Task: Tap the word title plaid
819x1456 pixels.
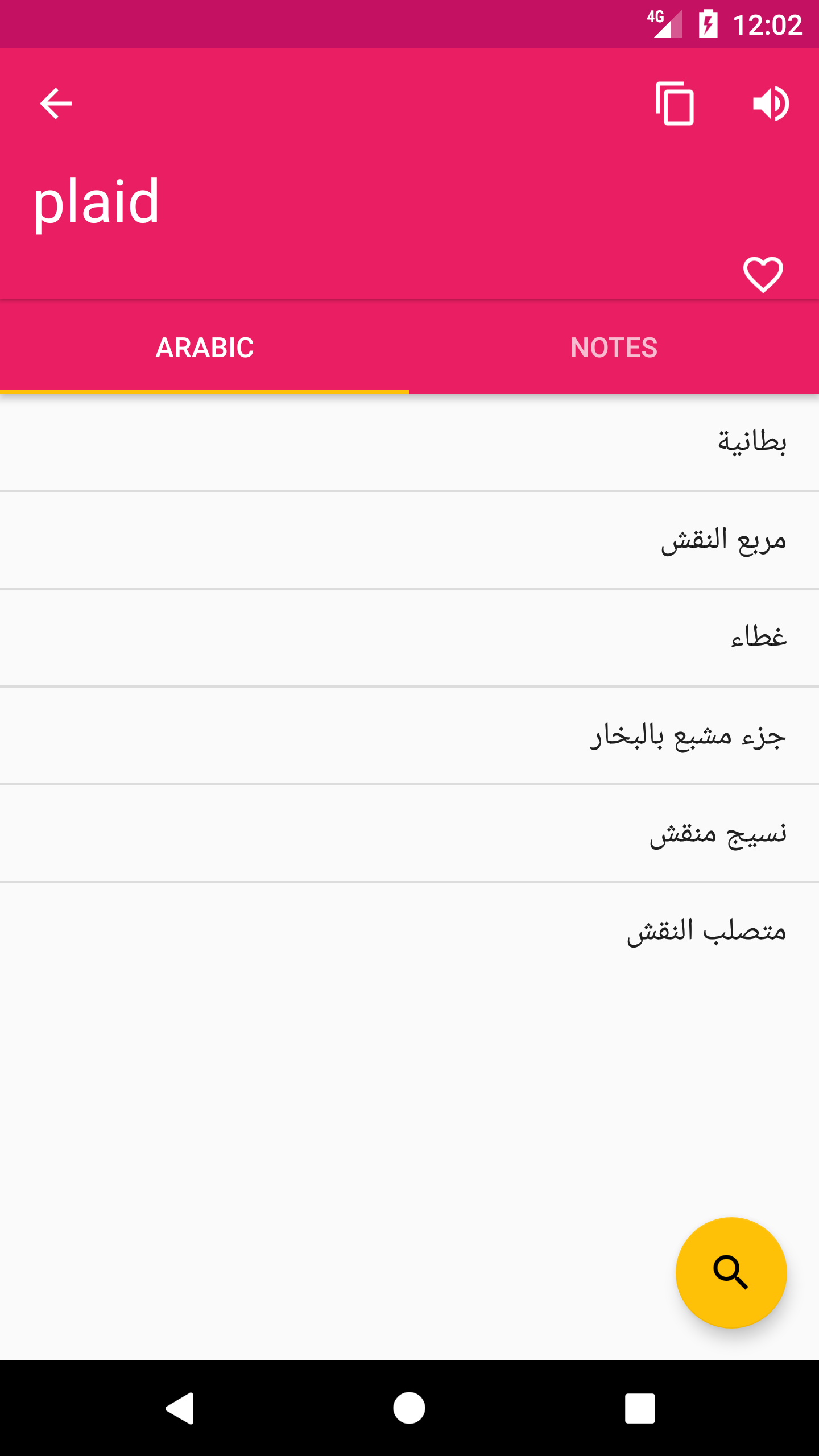Action: (x=97, y=201)
